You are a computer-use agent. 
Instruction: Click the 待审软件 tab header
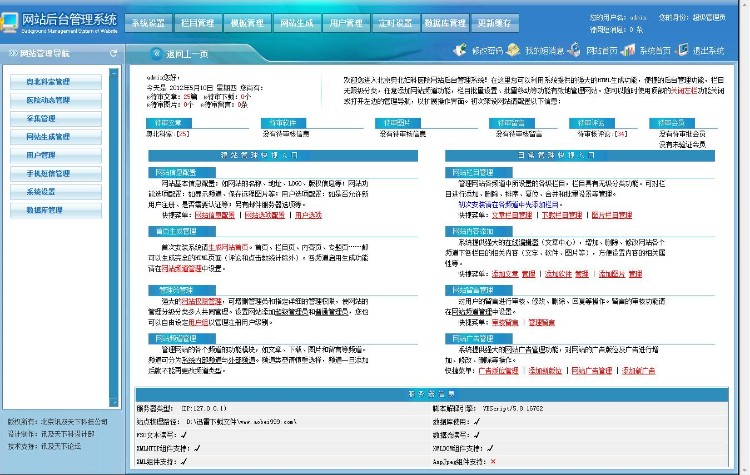(283, 123)
